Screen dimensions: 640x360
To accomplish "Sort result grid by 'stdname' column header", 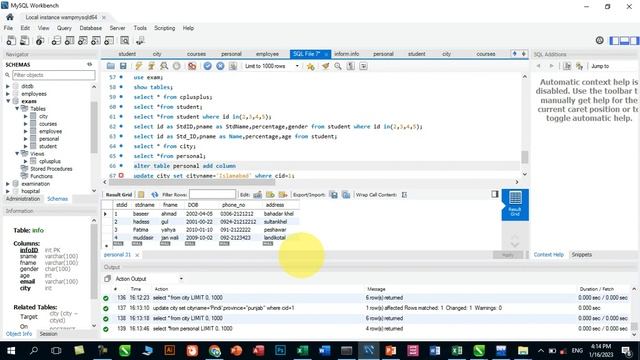I will pyautogui.click(x=144, y=205).
